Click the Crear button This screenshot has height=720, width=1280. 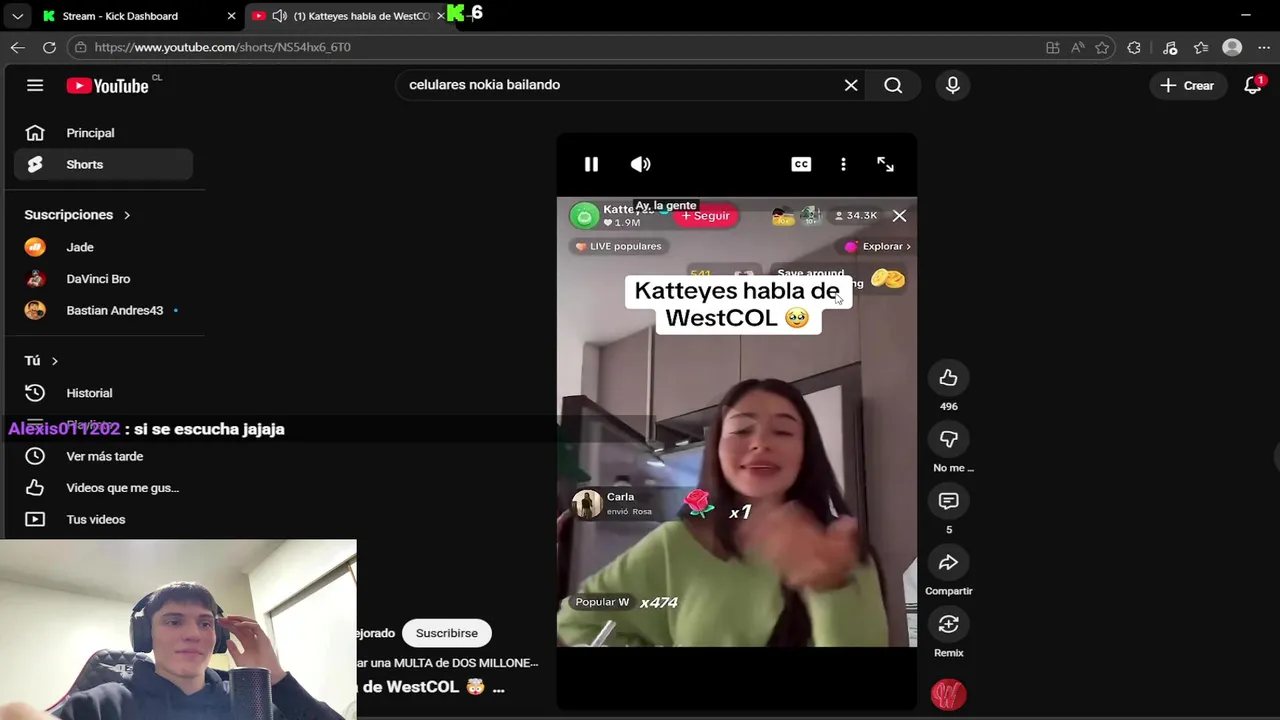pos(1187,85)
